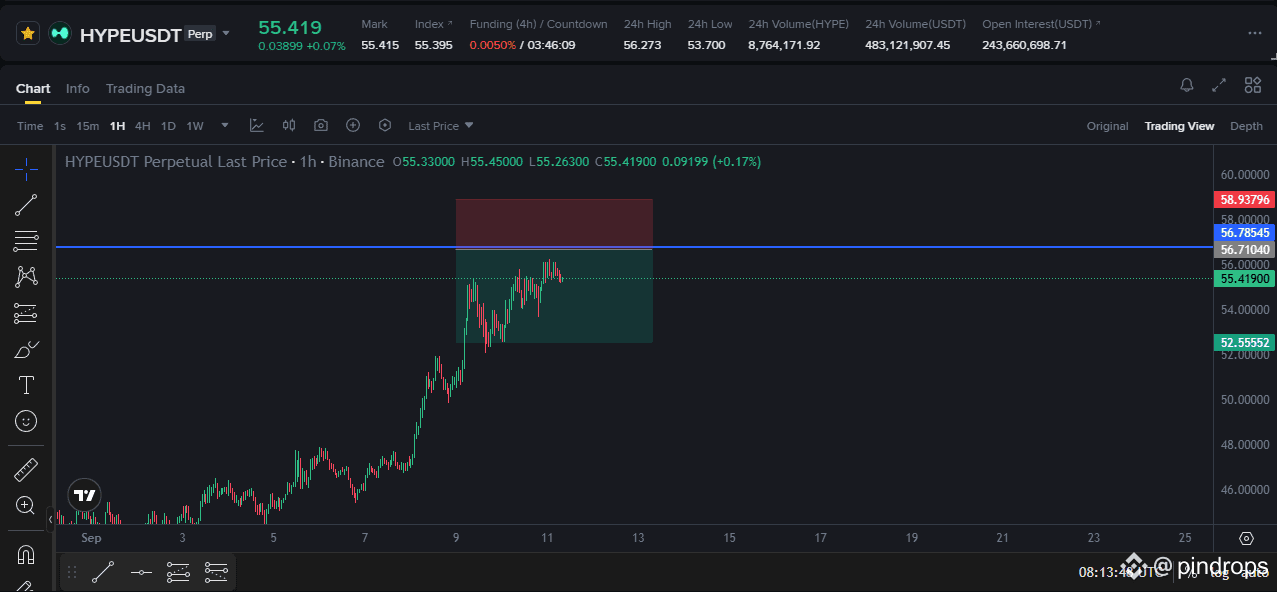Expand the more timeframes dropdown arrow
The height and width of the screenshot is (592, 1277).
pos(225,125)
